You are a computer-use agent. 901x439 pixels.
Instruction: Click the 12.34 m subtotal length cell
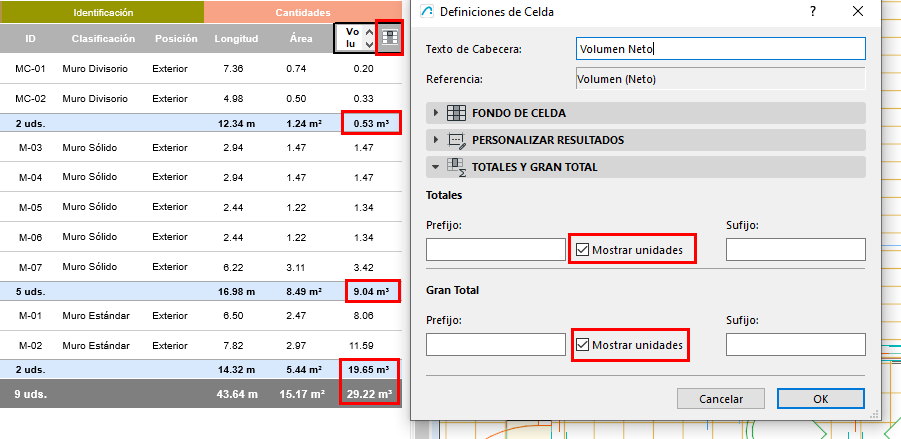(236, 123)
